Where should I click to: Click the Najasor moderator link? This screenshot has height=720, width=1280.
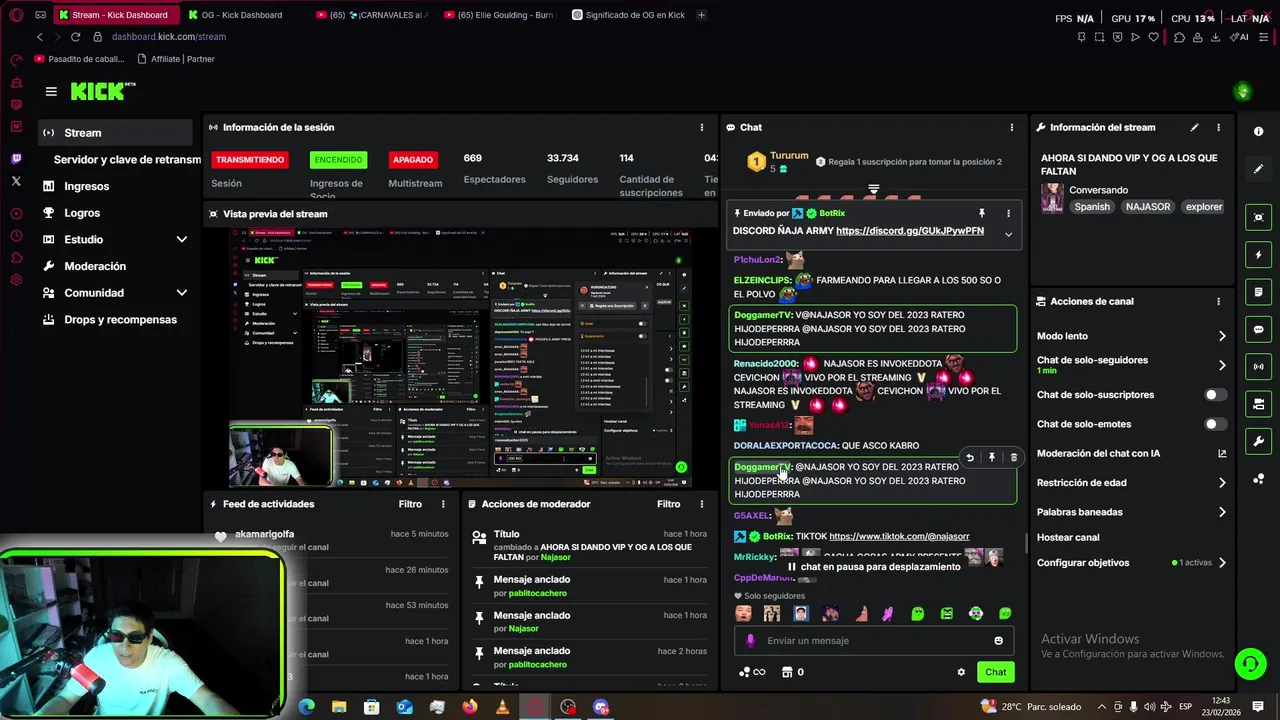click(523, 629)
